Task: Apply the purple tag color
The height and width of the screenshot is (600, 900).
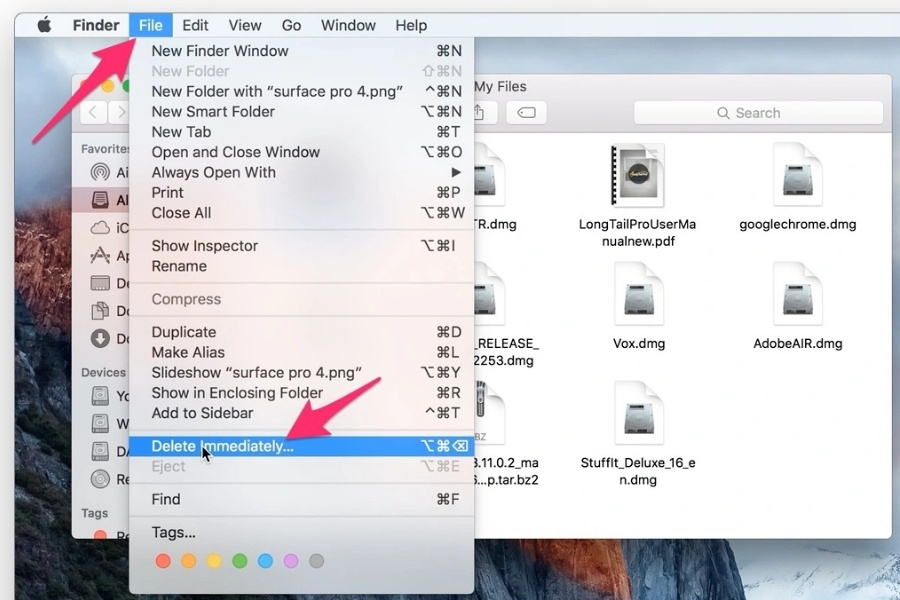Action: [291, 561]
